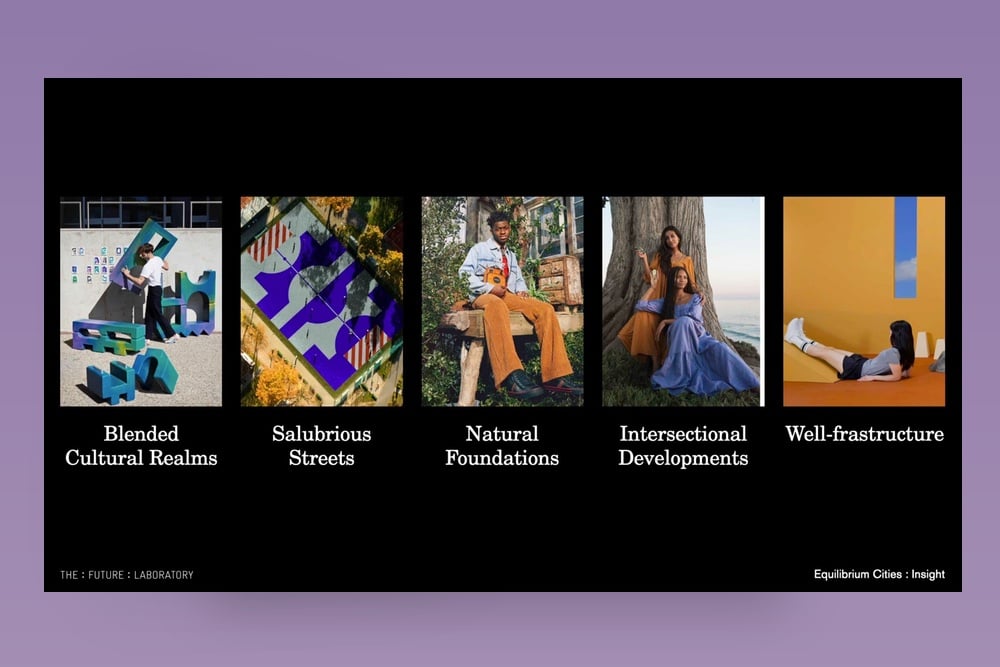Click 'Equilibrium Cities : Insight' footer text
The image size is (1000, 667).
coord(879,574)
